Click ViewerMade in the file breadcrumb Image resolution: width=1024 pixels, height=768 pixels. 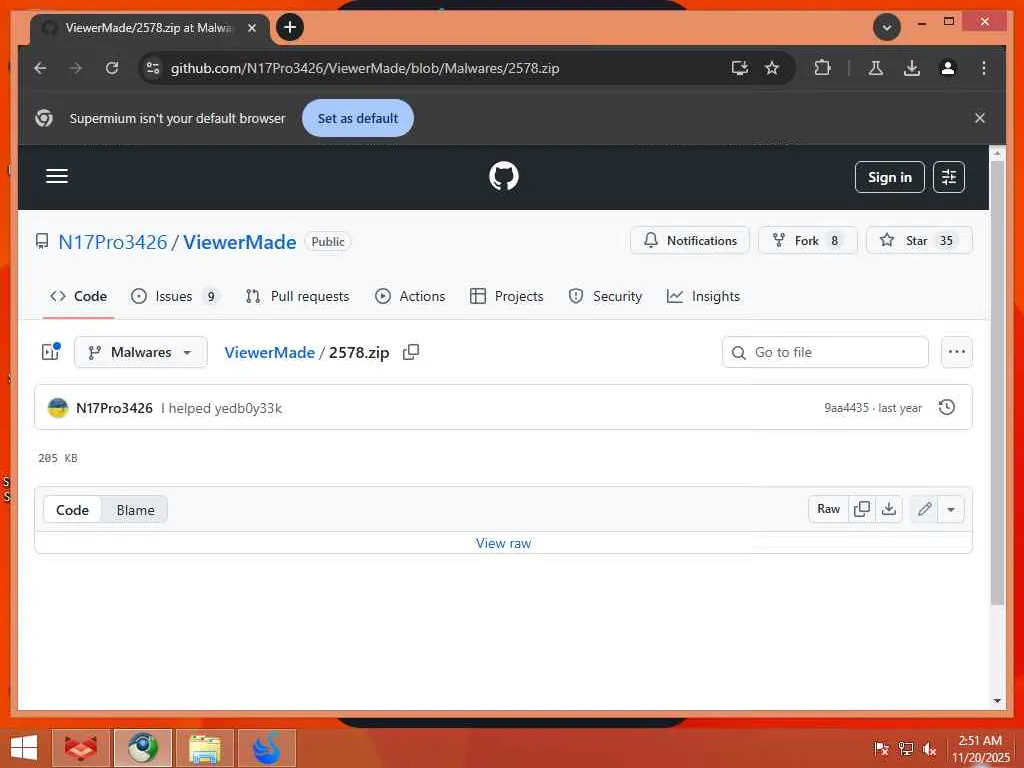point(270,353)
